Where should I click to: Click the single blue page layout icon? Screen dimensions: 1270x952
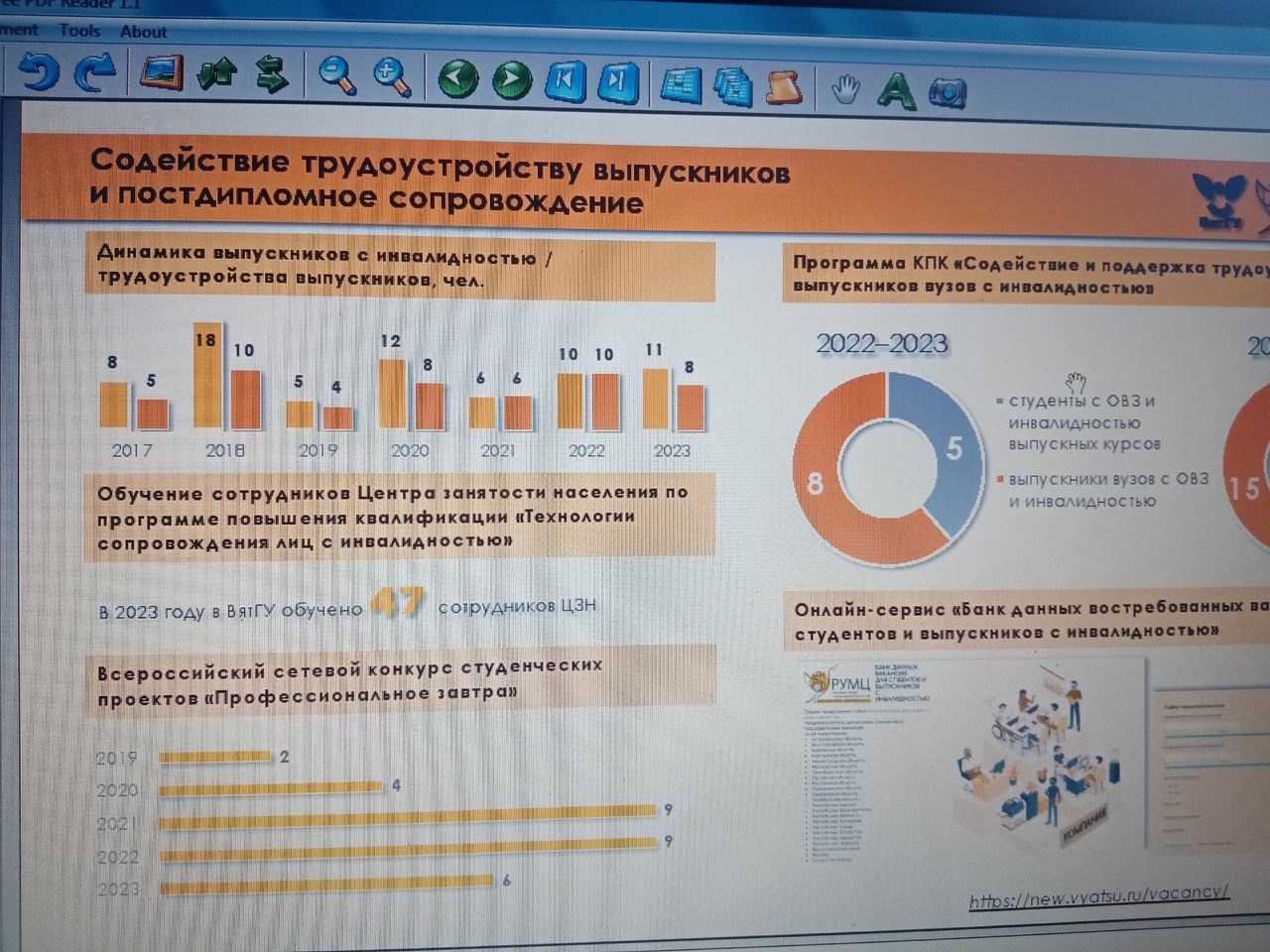click(x=681, y=85)
